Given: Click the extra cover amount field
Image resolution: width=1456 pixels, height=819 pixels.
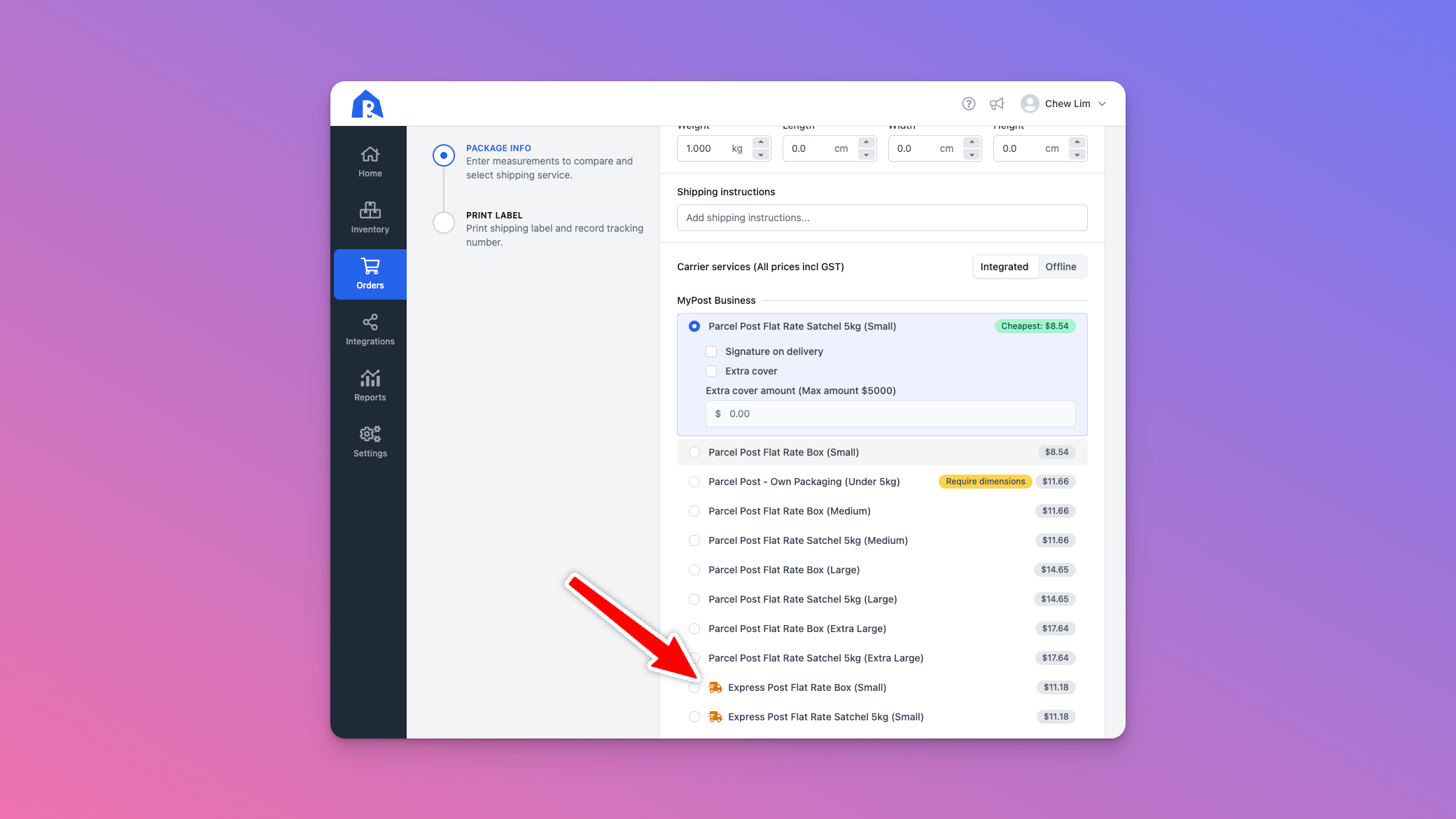Looking at the screenshot, I should tap(890, 414).
